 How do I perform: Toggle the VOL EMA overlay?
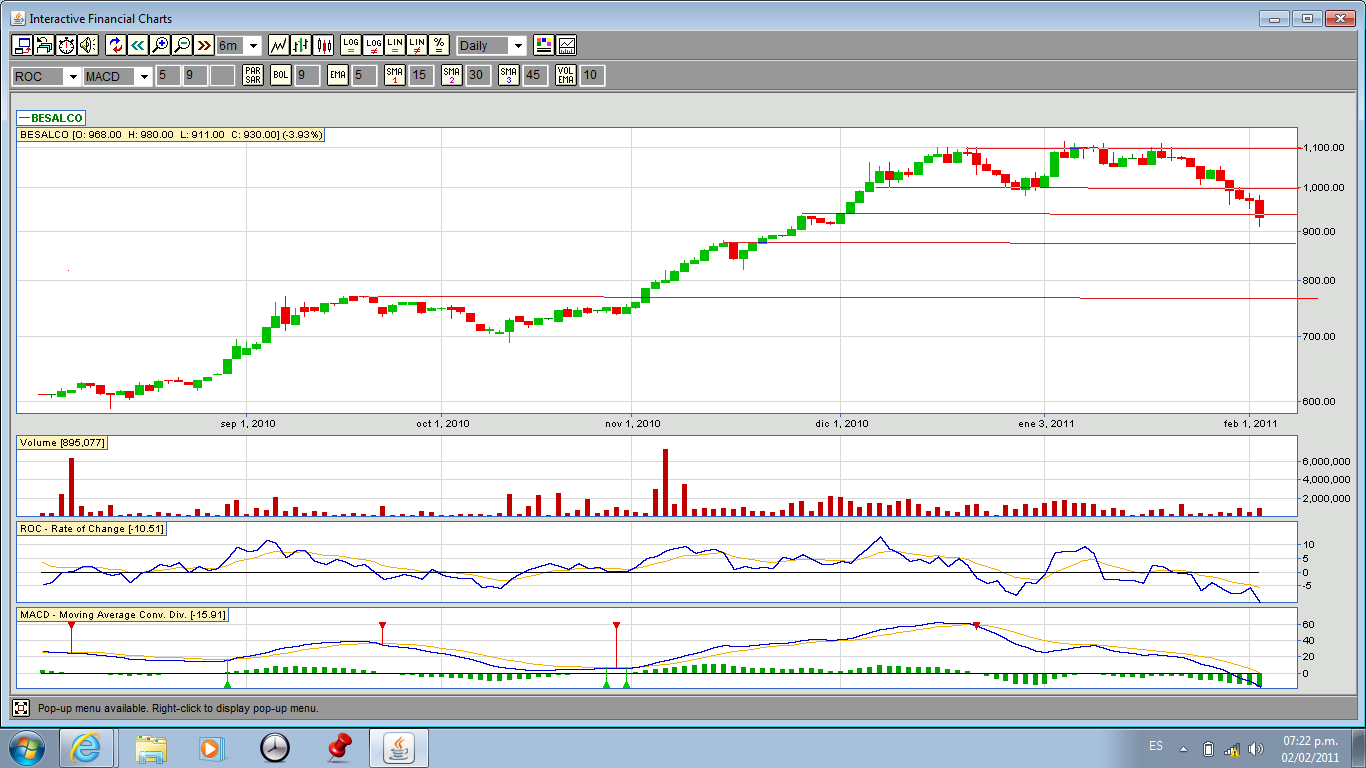(x=566, y=75)
